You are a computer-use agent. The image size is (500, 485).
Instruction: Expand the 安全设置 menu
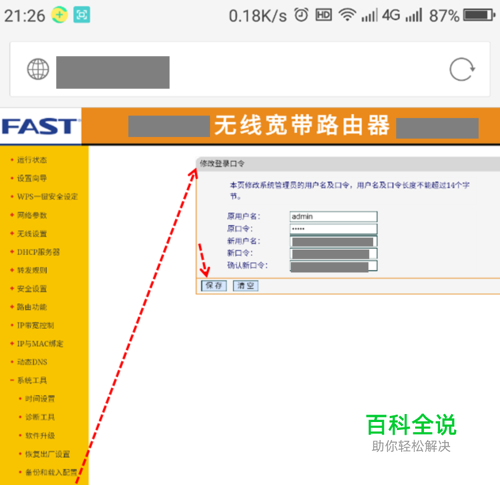click(x=32, y=289)
